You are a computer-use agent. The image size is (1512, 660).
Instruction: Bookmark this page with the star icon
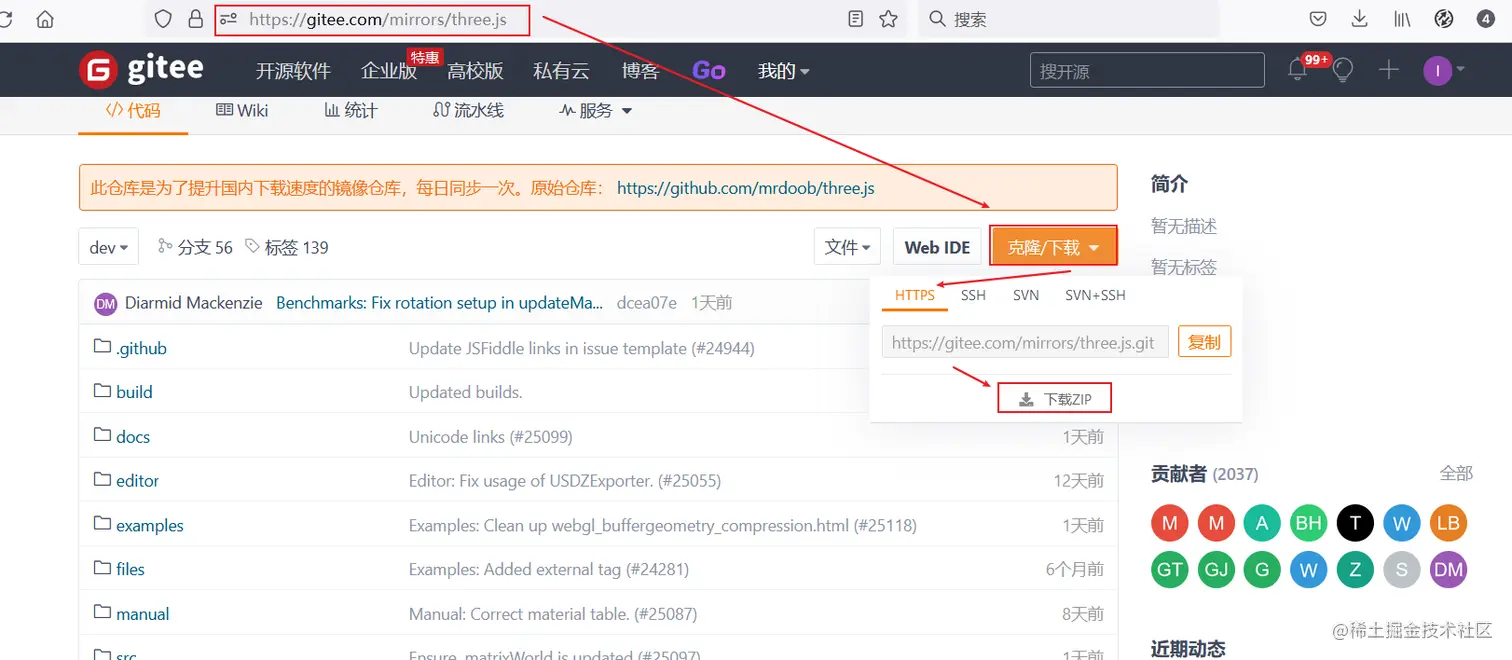(888, 19)
